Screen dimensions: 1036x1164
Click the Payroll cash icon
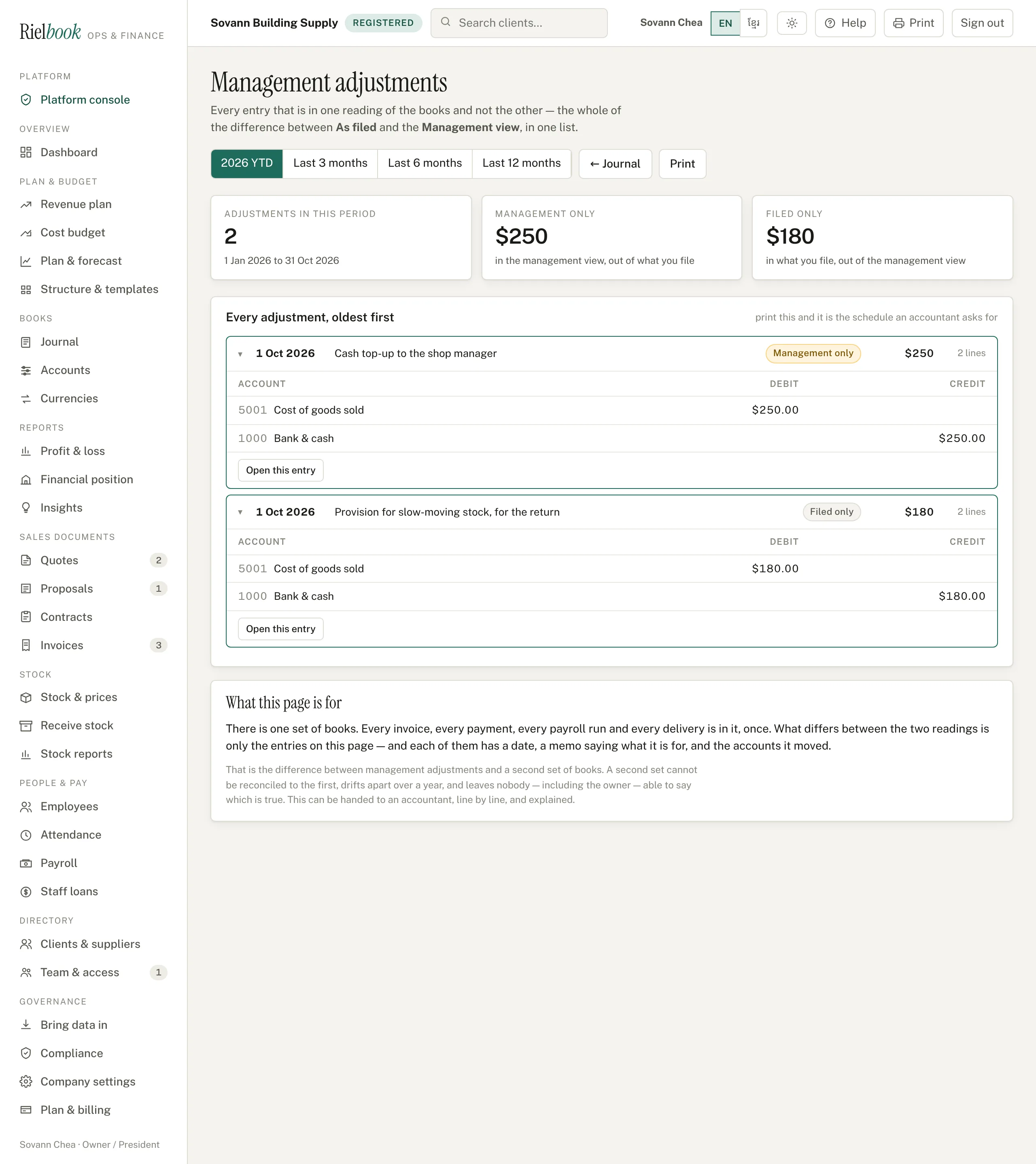pos(25,863)
